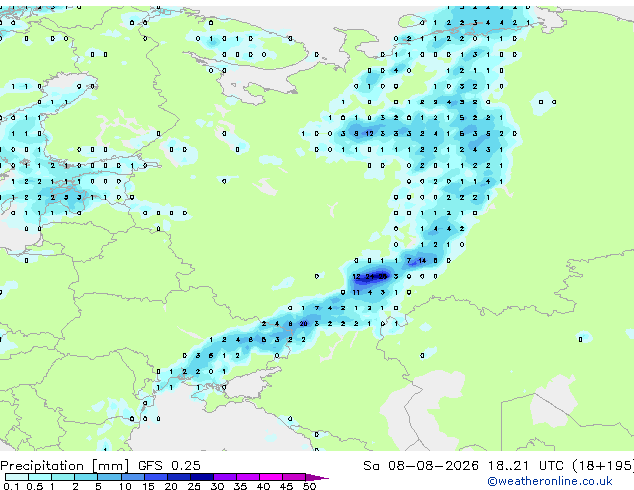This screenshot has height=490, width=634.
Task: Click the 5–10 mm legend color swatch
Action: [x=109, y=477]
